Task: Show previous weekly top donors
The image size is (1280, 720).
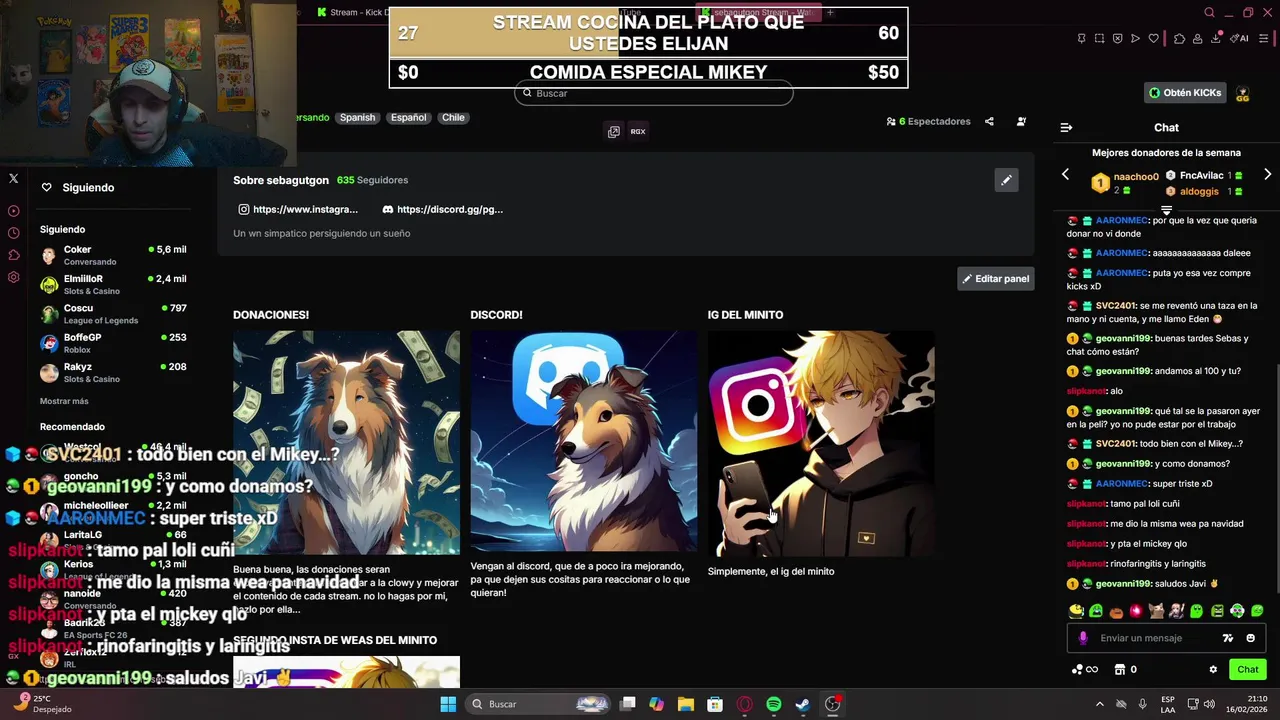Action: 1065,175
